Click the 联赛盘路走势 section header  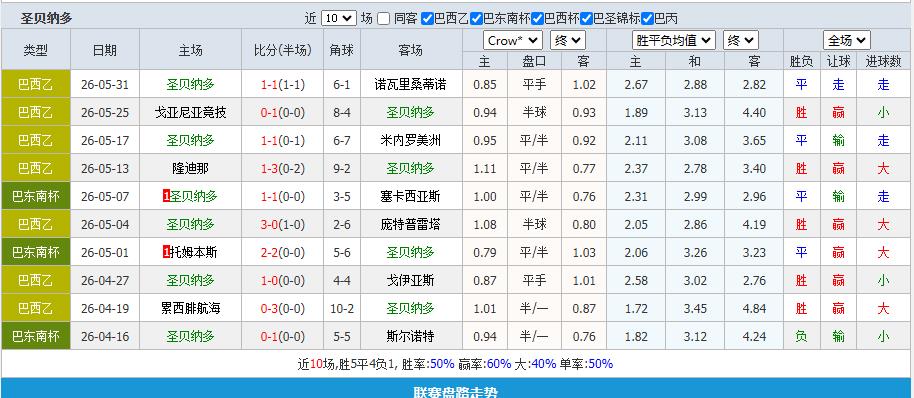tap(456, 392)
